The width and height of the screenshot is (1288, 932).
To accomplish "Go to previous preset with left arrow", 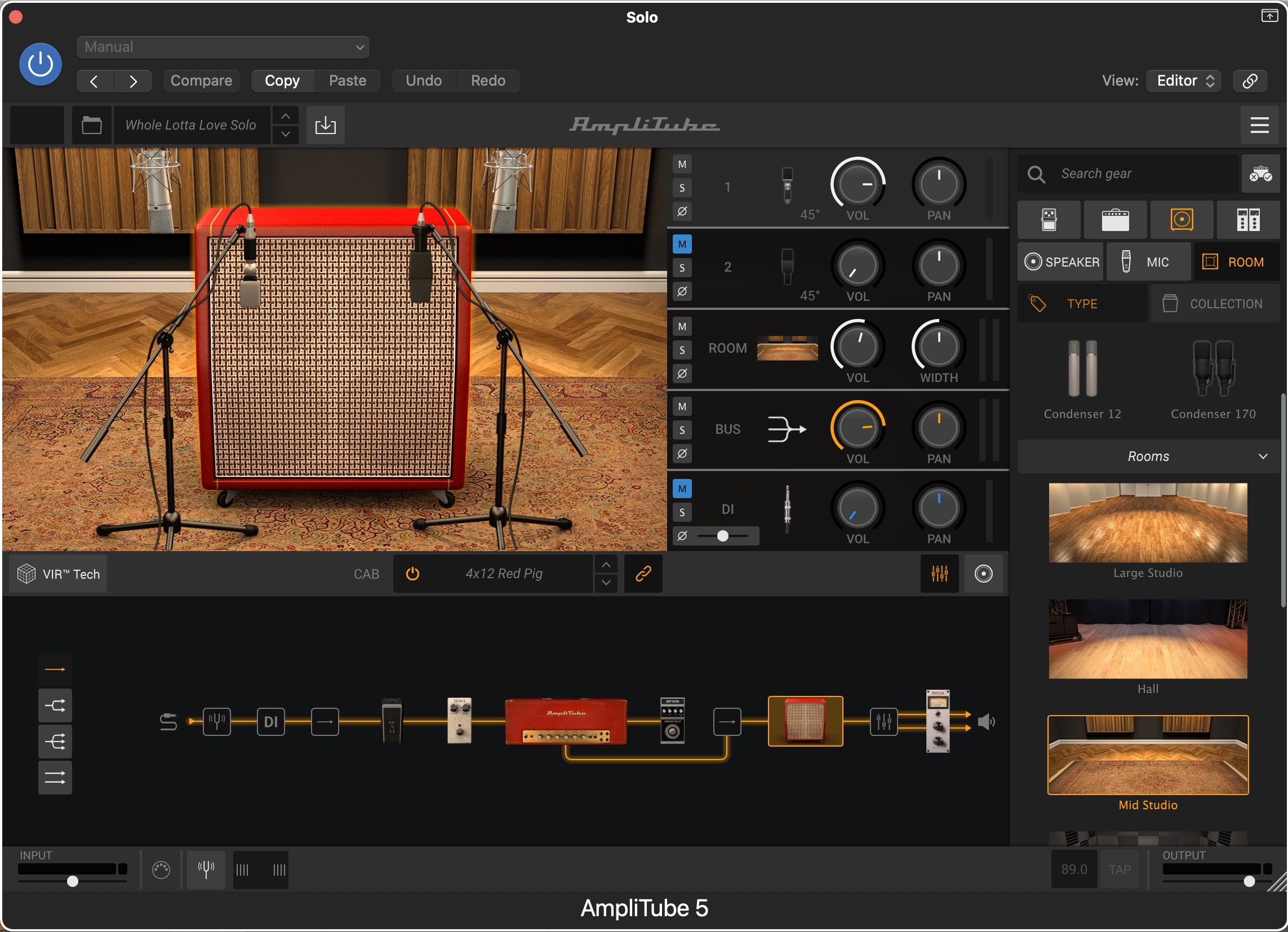I will pos(95,81).
